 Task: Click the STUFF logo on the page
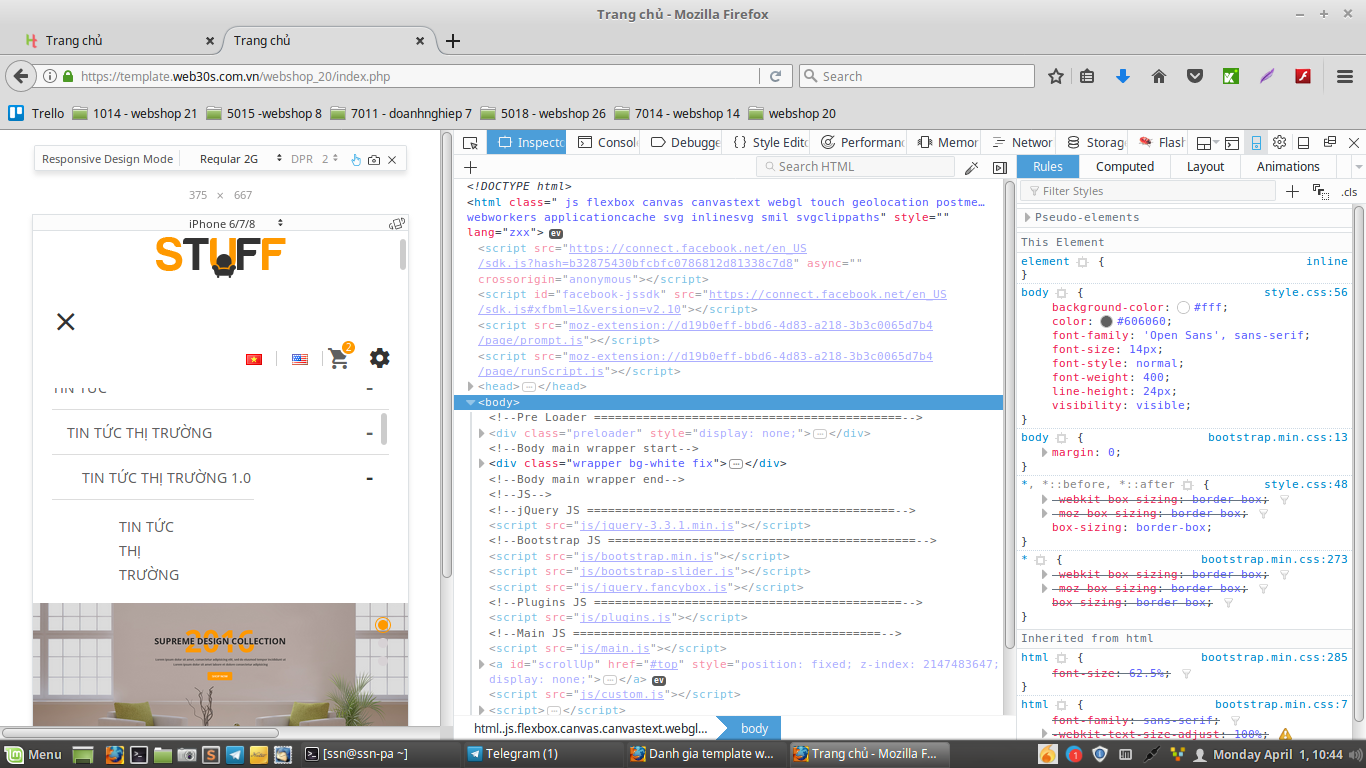221,255
